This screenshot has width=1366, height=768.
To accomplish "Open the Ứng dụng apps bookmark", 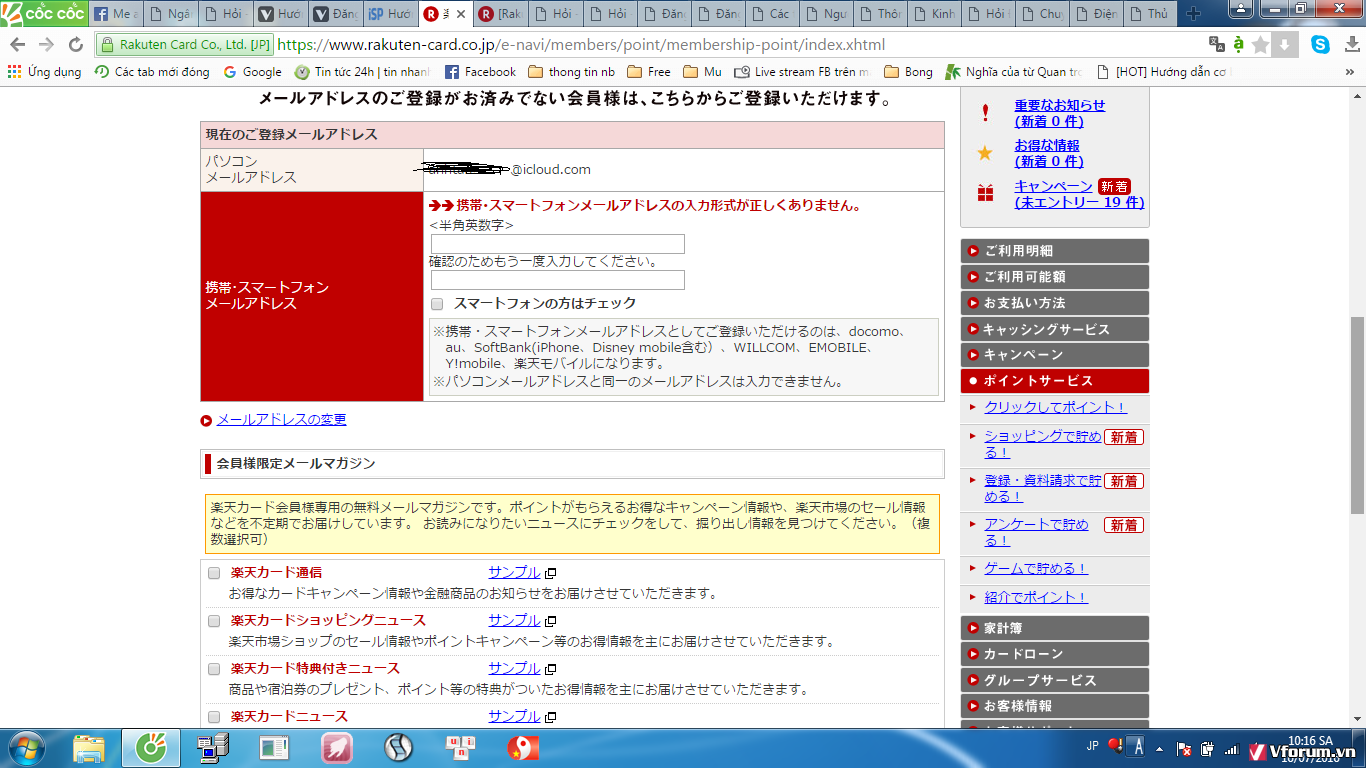I will pyautogui.click(x=44, y=72).
